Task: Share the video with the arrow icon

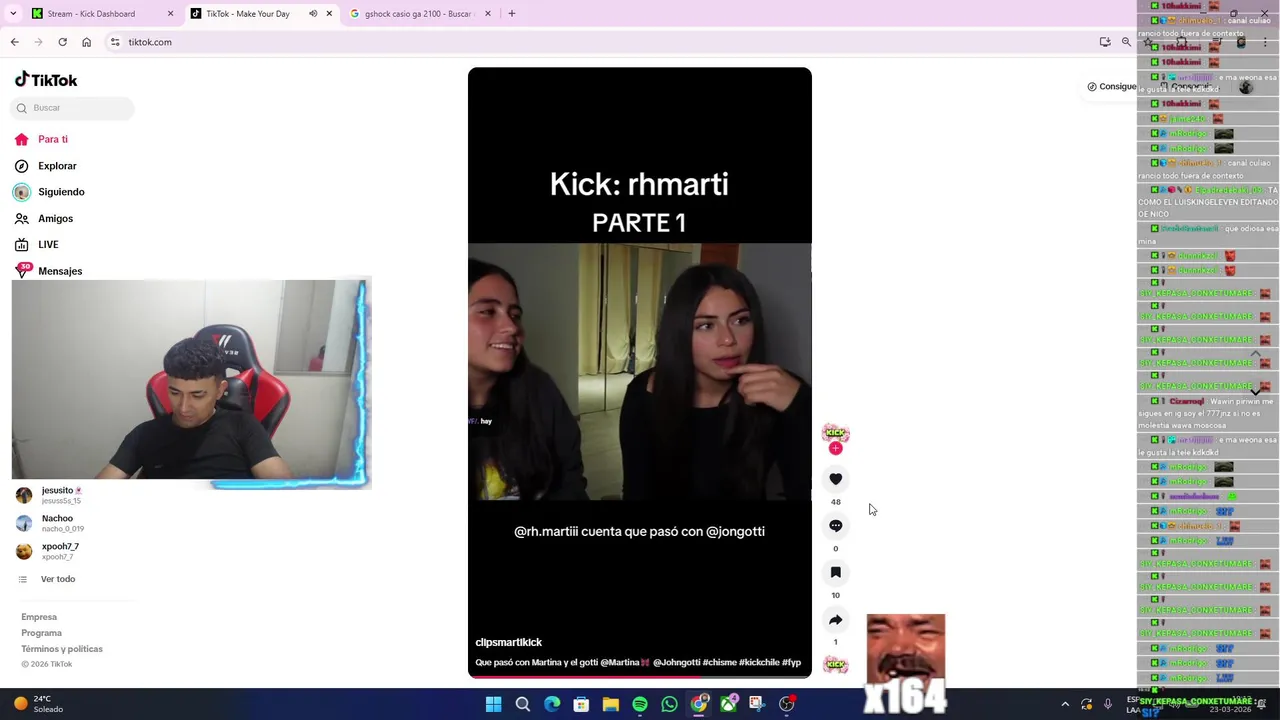Action: tap(836, 619)
